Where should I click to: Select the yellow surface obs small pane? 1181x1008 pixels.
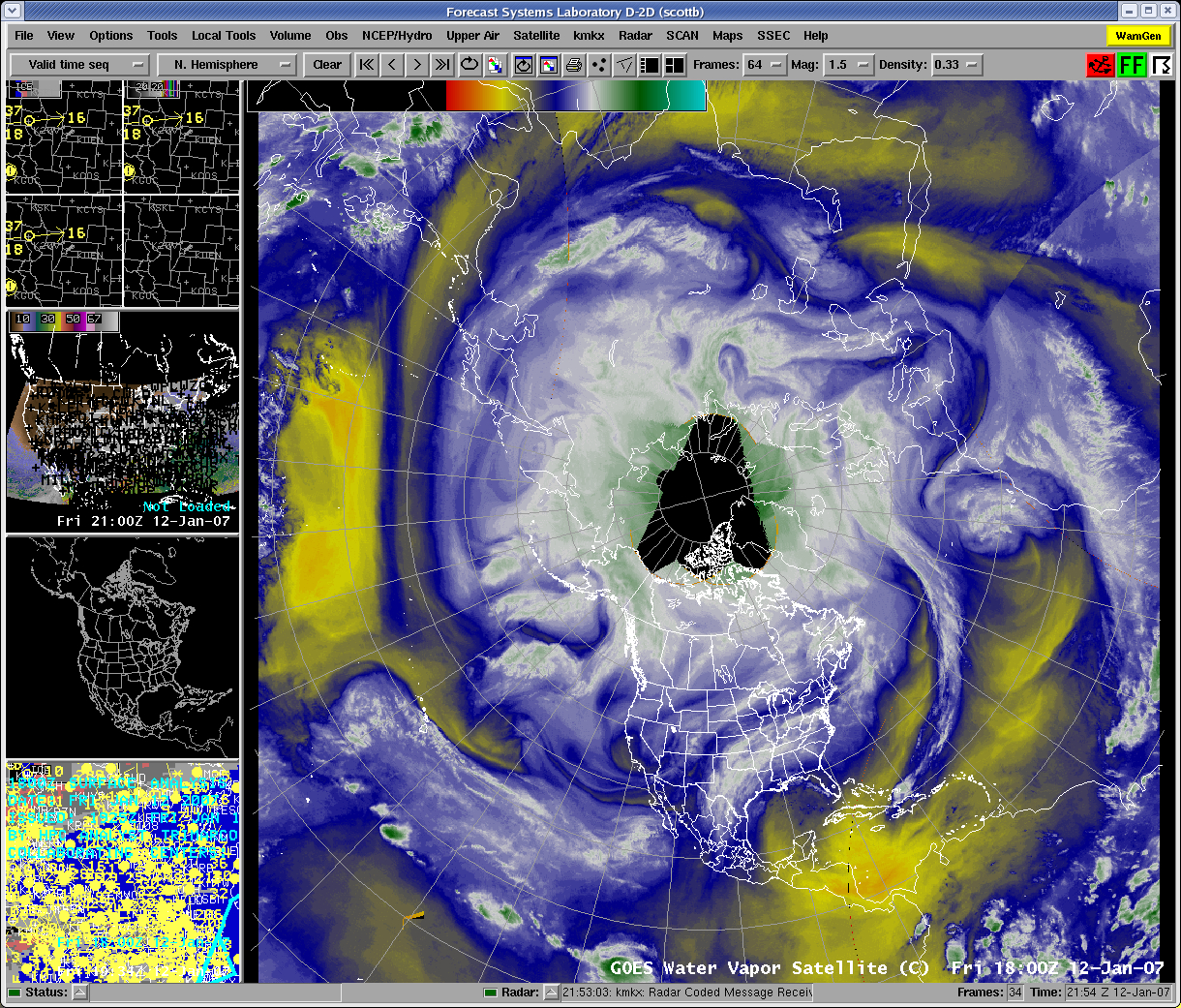[123, 871]
